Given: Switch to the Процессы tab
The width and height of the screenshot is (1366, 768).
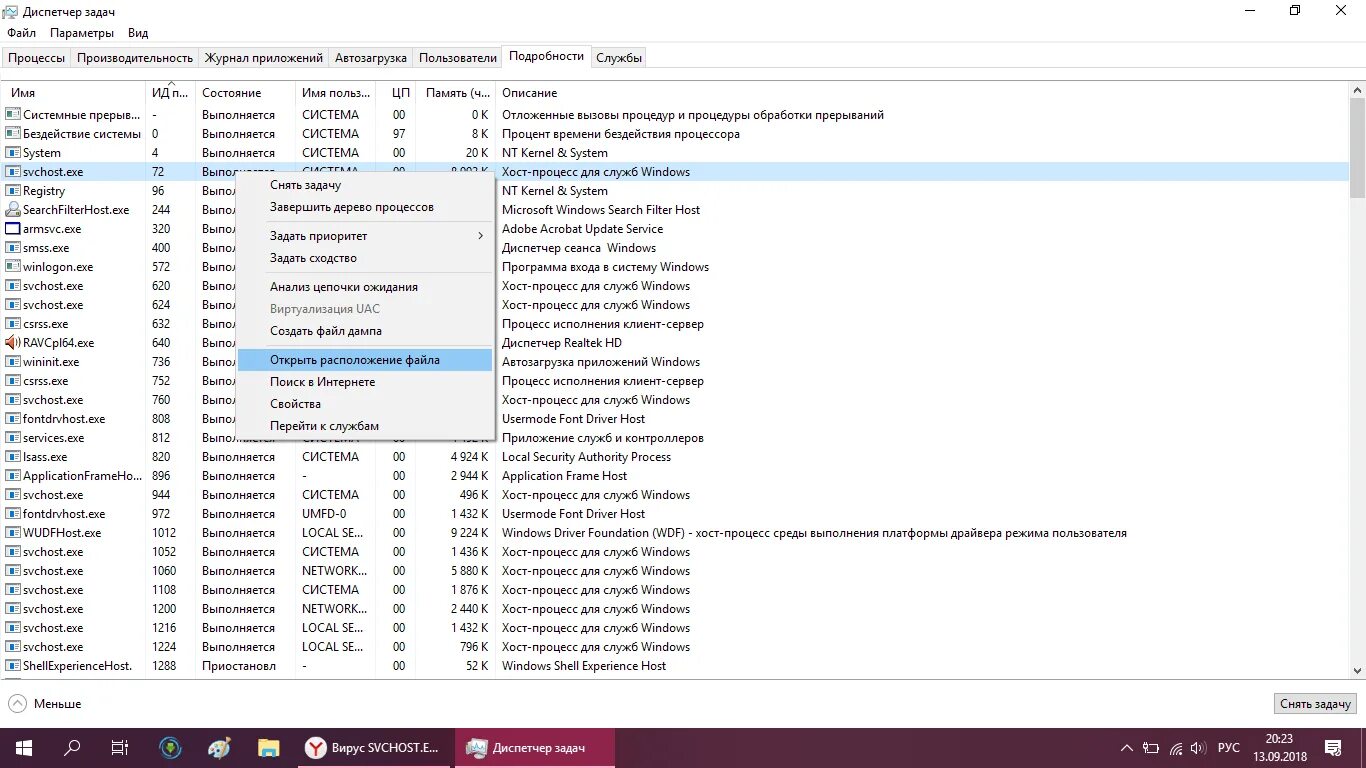Looking at the screenshot, I should click(37, 58).
